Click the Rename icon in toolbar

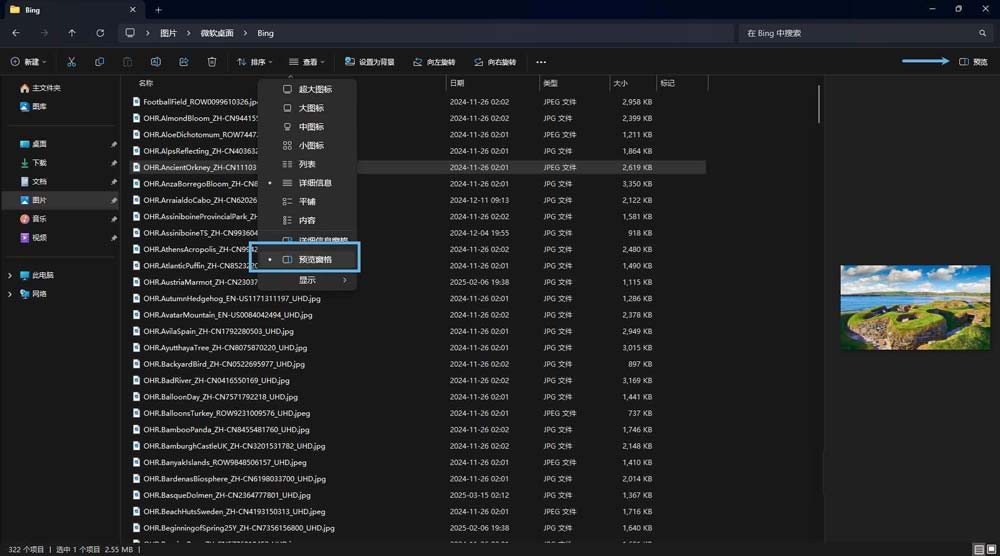[155, 62]
